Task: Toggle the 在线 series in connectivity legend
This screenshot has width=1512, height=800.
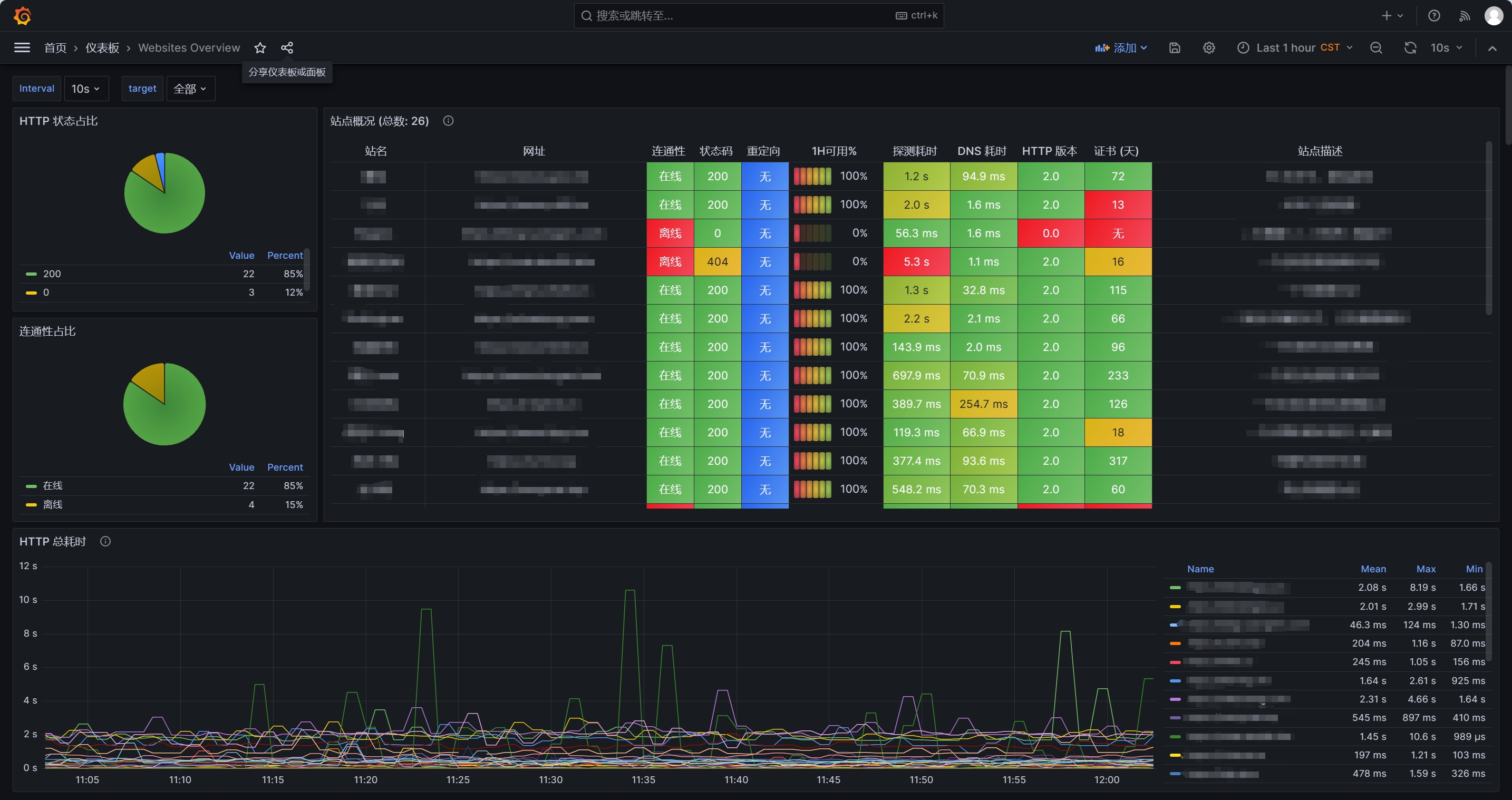Action: pos(52,485)
